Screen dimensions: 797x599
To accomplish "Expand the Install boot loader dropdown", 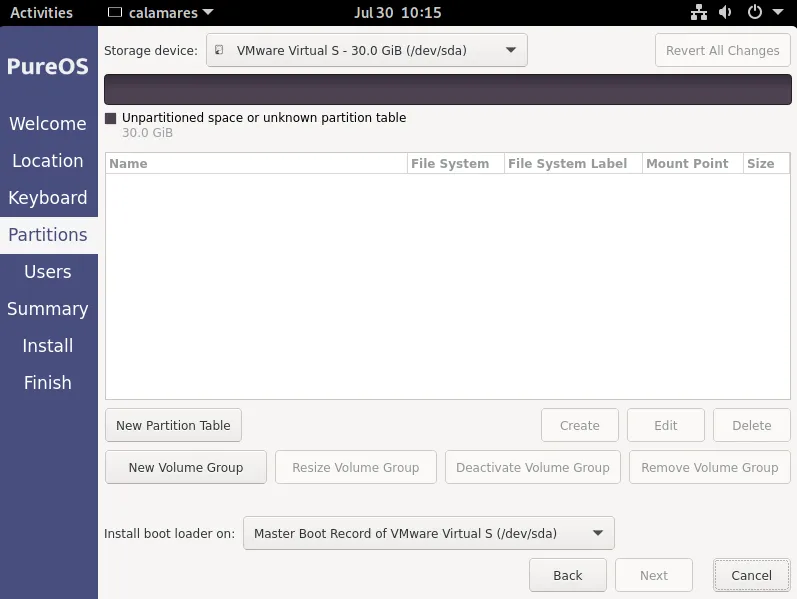I will tap(428, 533).
